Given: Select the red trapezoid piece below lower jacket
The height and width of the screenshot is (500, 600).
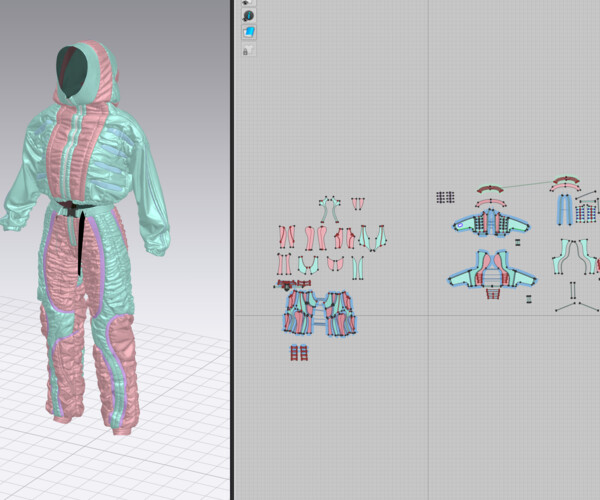Looking at the screenshot, I should click(x=493, y=294).
